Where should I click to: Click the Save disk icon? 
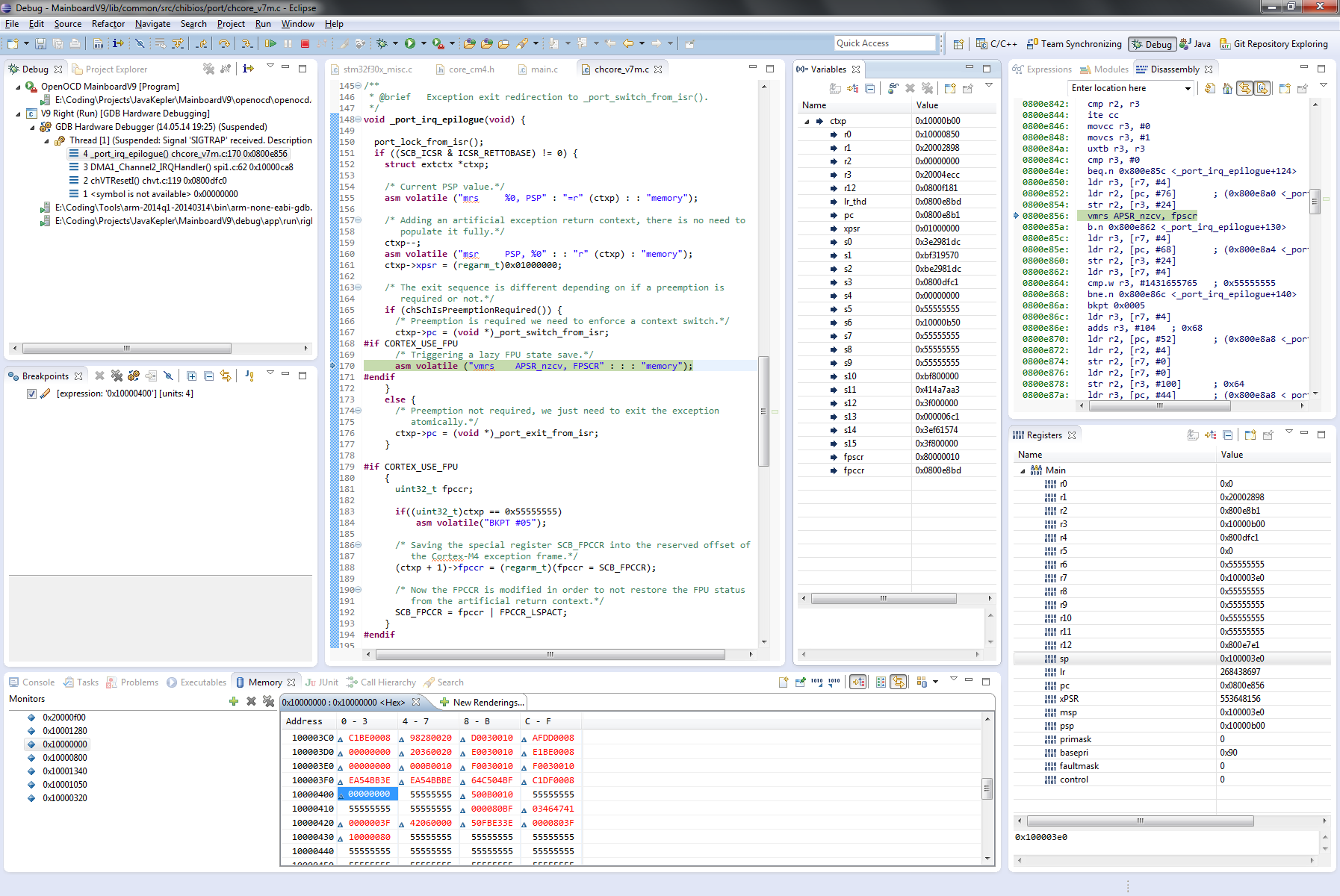point(41,44)
